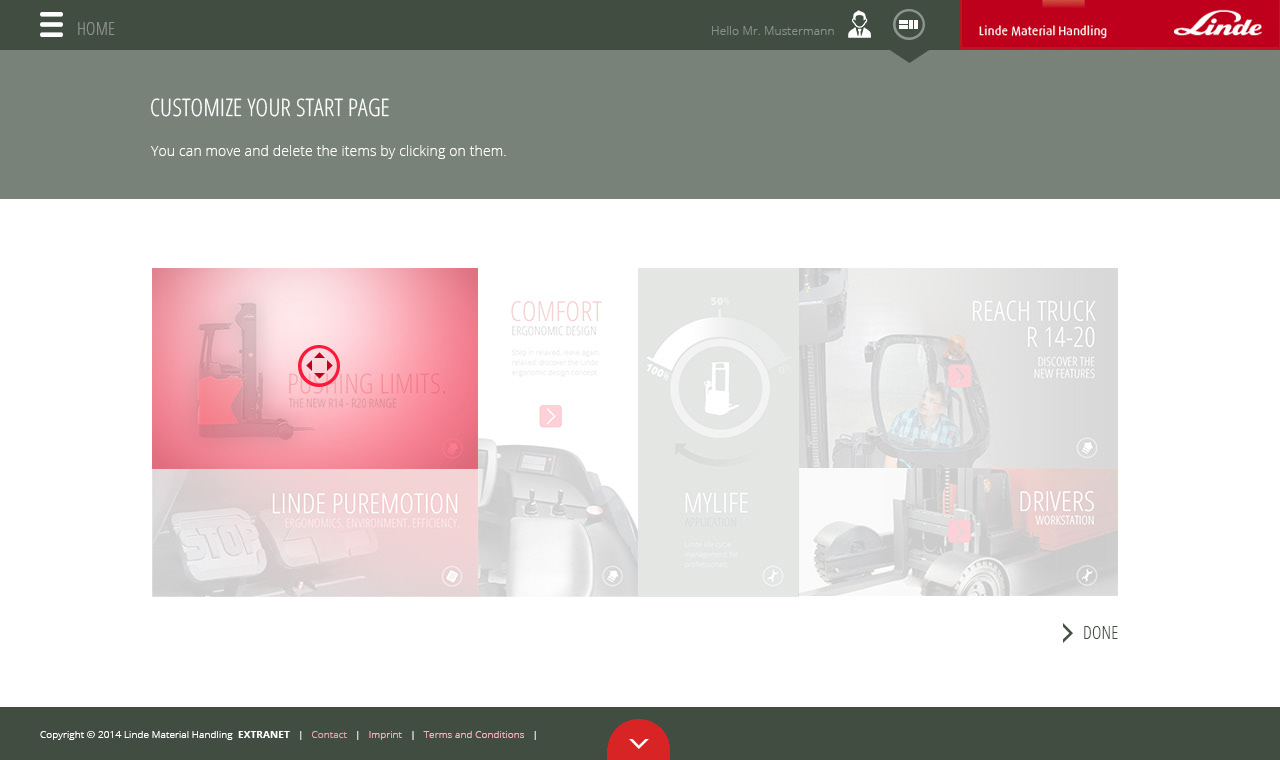Screen dimensions: 1280x760
Task: Open Terms and Conditions link
Action: pos(474,734)
